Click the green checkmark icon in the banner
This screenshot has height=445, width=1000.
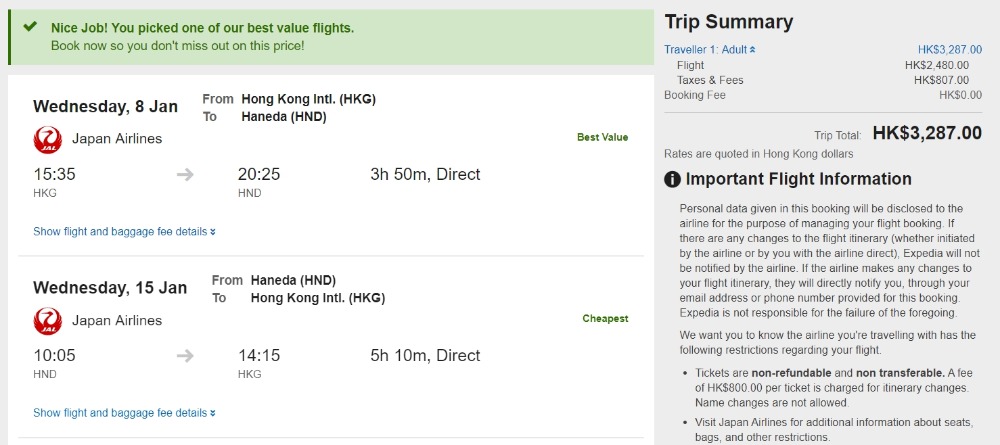(x=30, y=28)
